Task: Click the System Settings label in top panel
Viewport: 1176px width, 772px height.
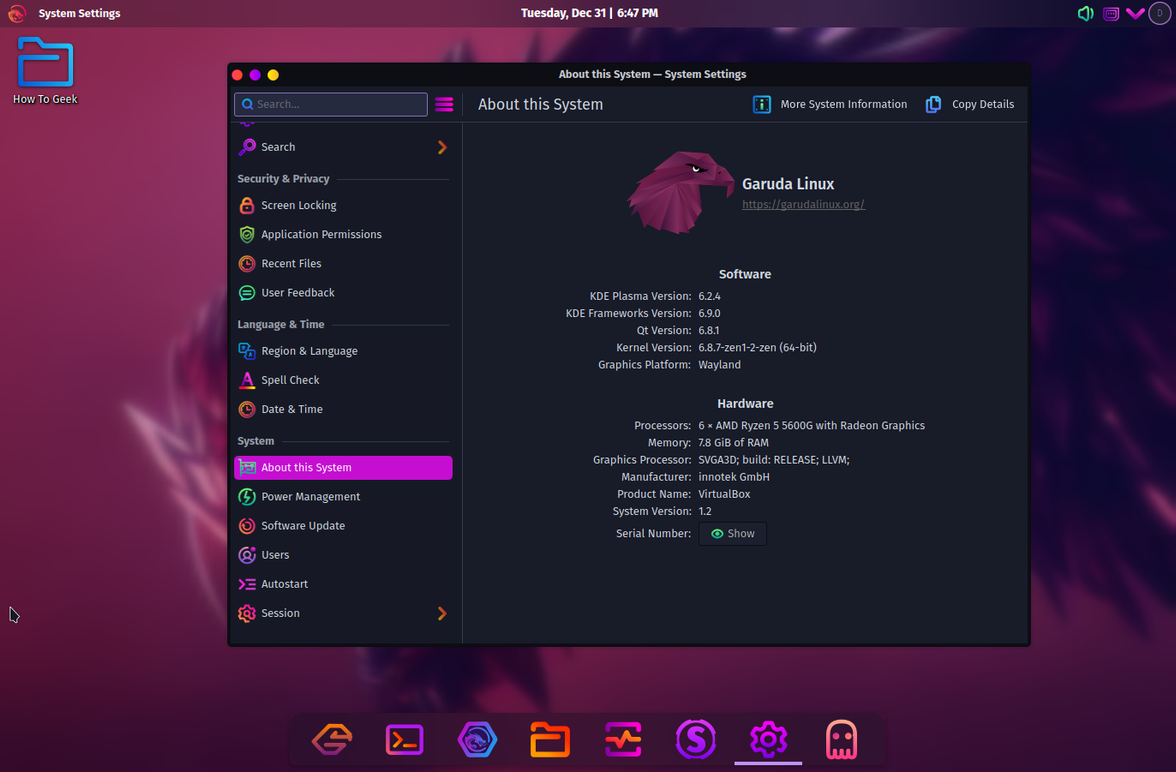Action: point(80,14)
